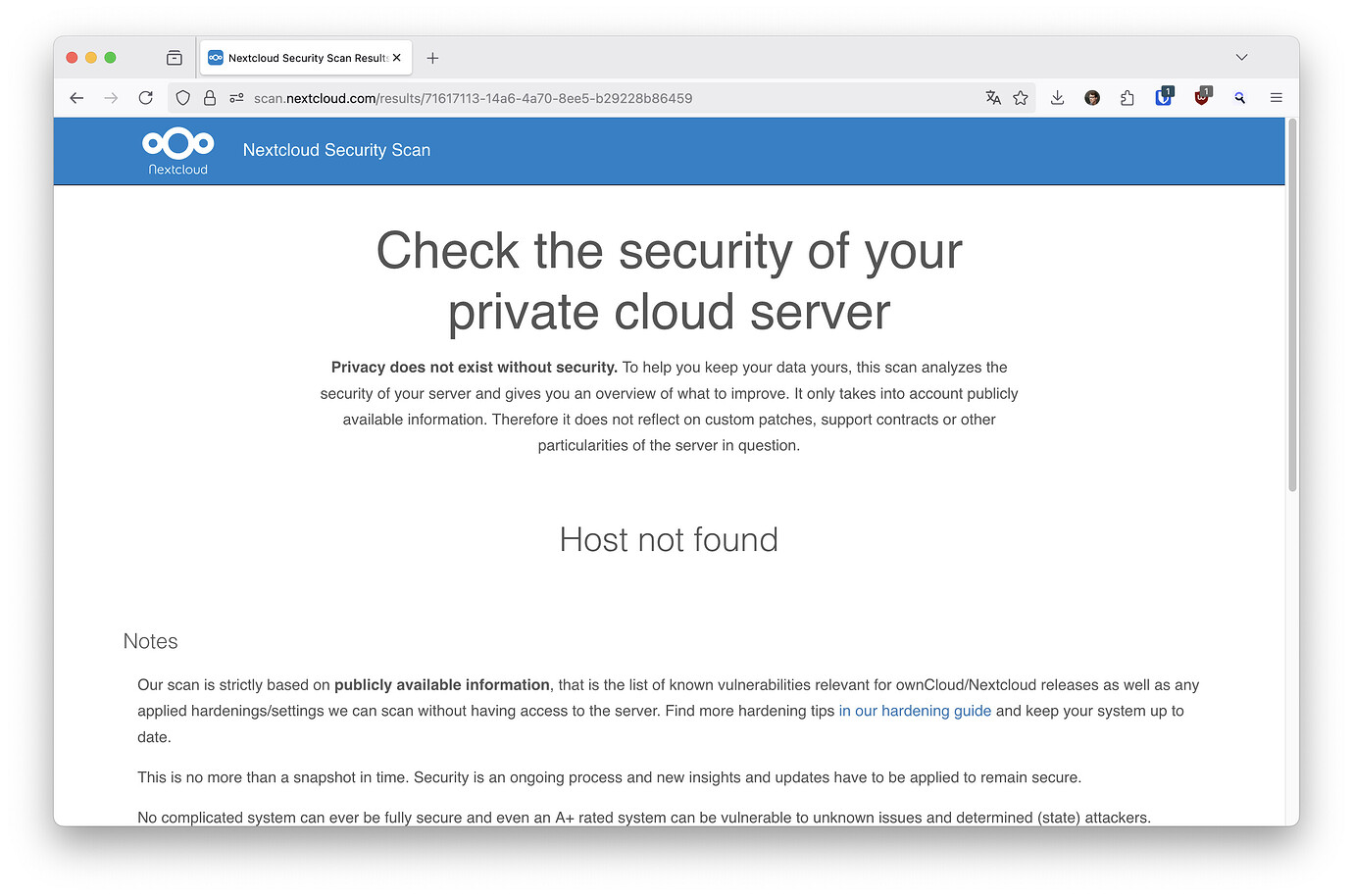This screenshot has width=1353, height=896.
Task: Open the hamburger application menu
Action: [1276, 97]
